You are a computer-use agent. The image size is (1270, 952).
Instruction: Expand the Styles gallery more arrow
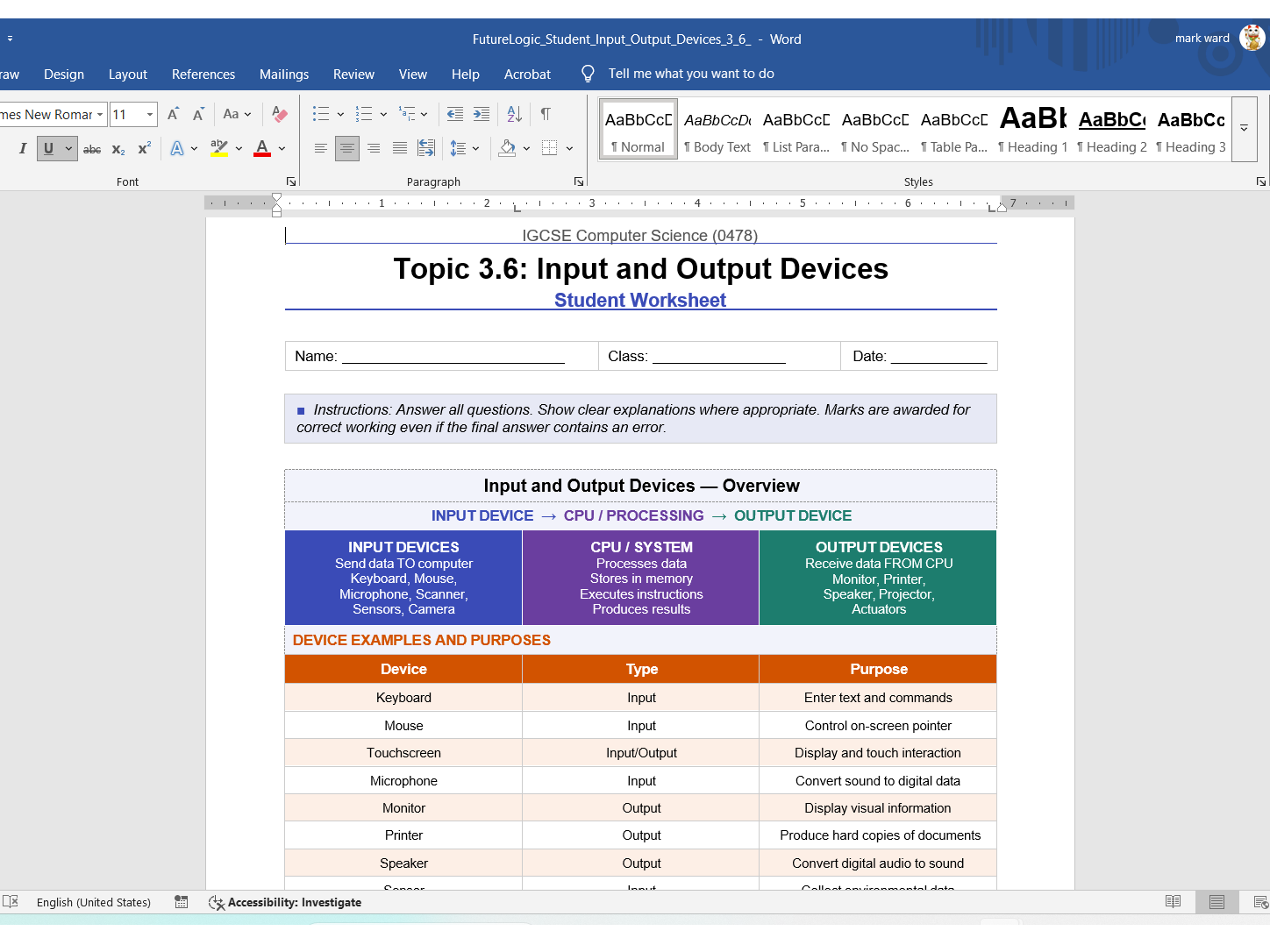(x=1244, y=129)
